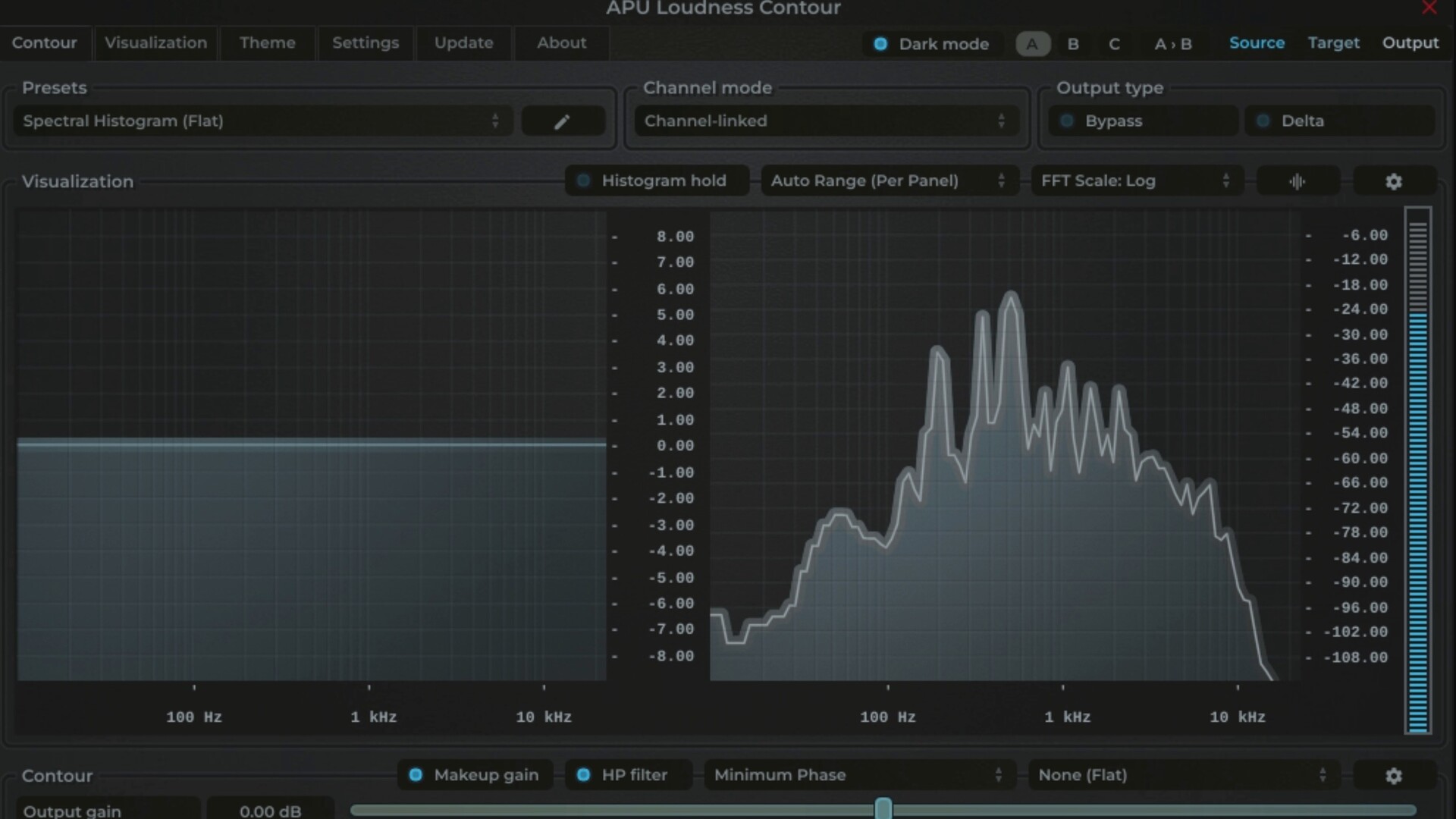1456x819 pixels.
Task: Toggle Makeup gain
Action: click(x=475, y=775)
